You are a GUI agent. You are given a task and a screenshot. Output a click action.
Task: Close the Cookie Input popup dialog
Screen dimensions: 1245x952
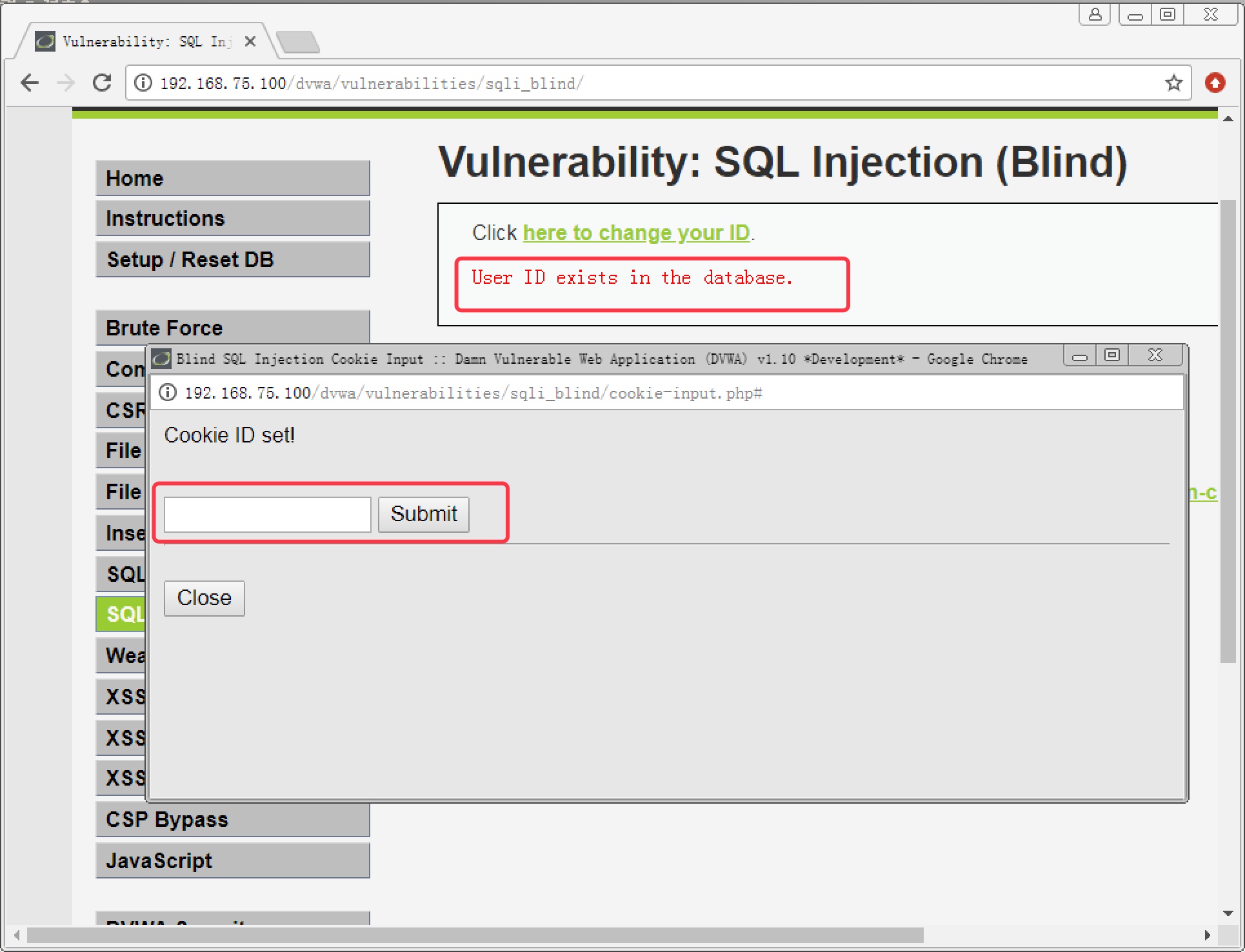point(206,597)
